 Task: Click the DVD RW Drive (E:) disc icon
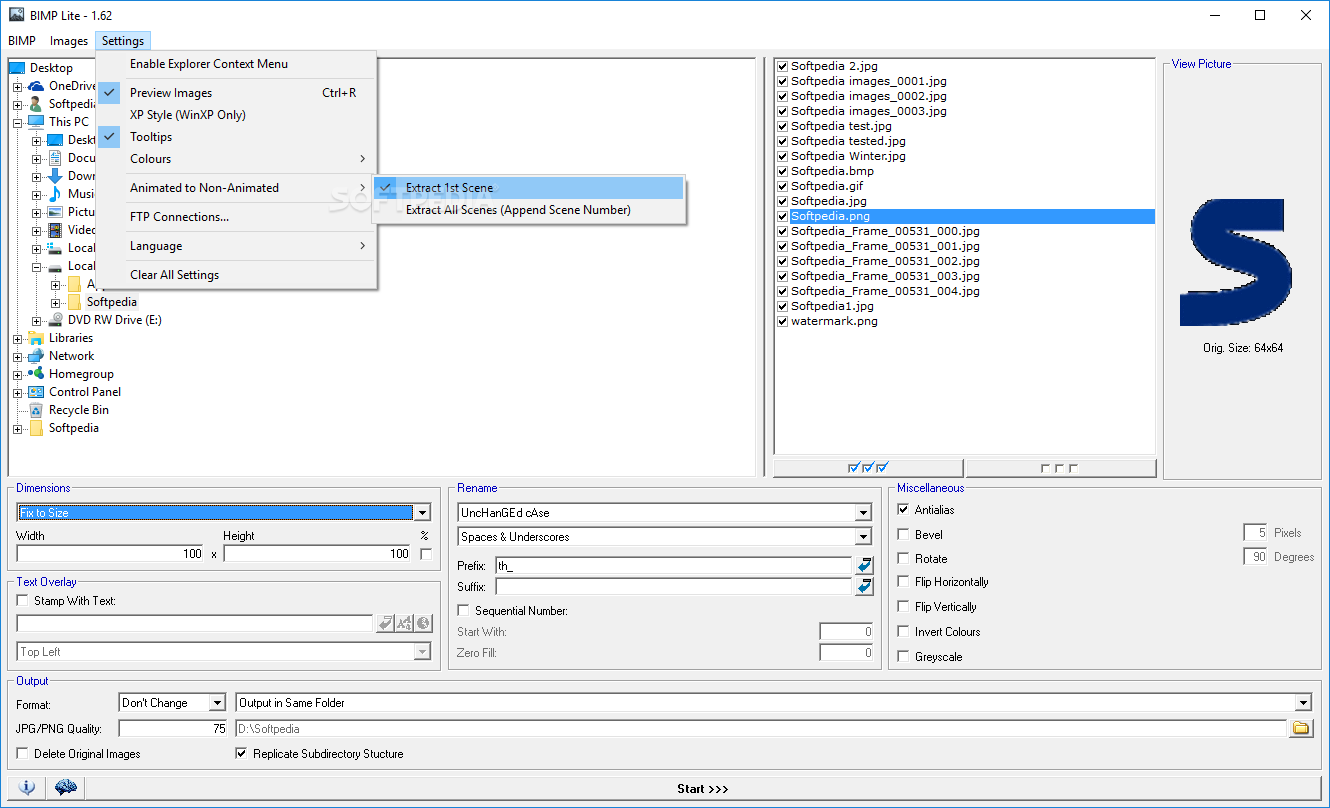pos(55,320)
